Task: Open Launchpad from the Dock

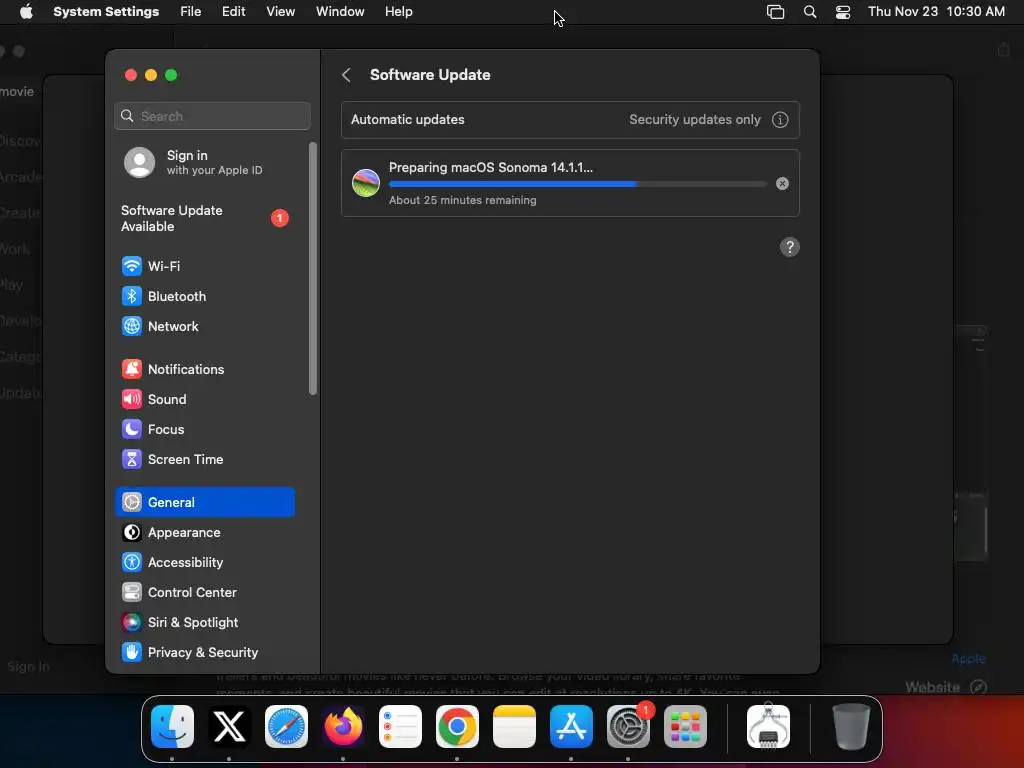Action: point(685,726)
